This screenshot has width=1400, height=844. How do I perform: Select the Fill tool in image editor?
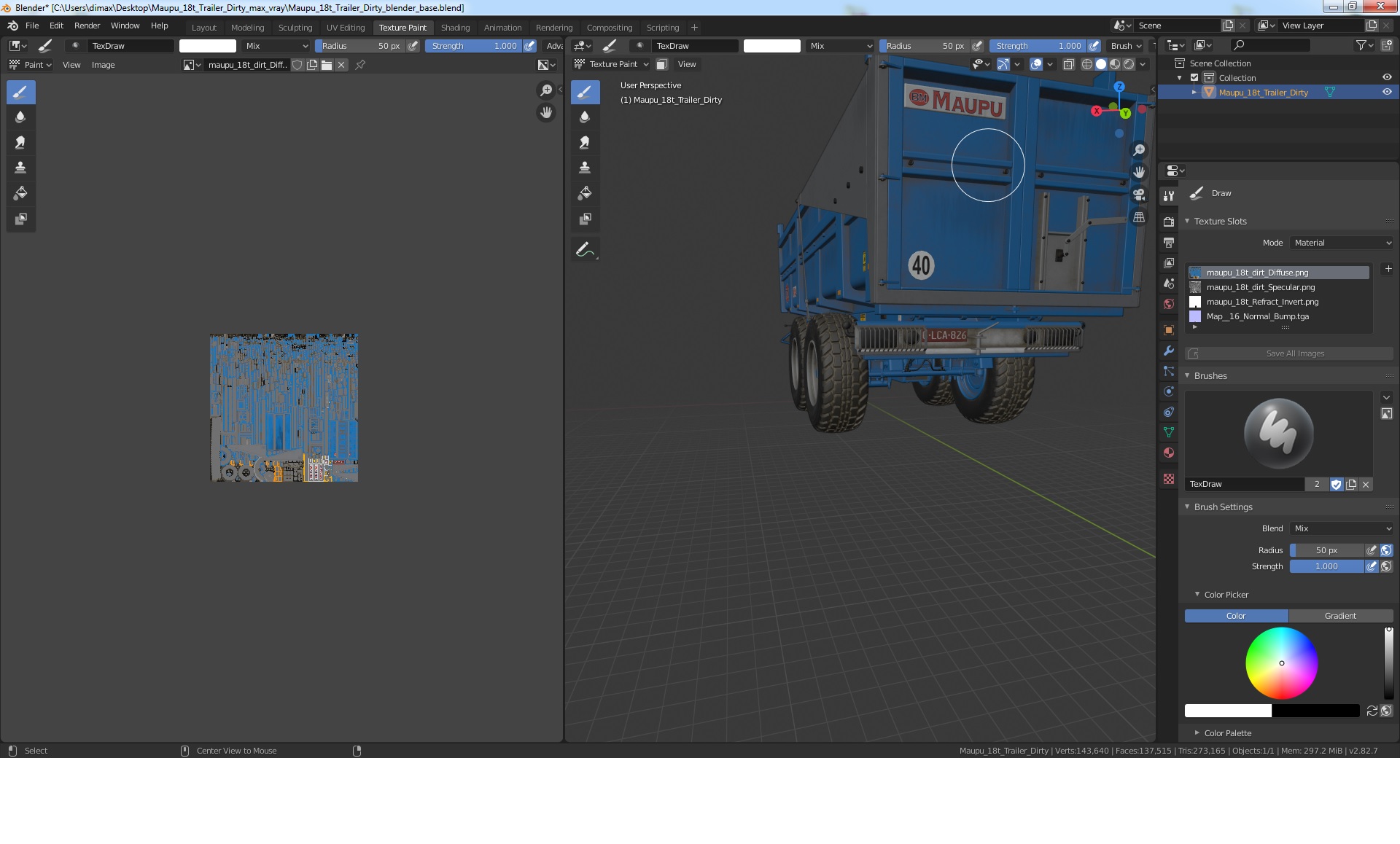20,194
